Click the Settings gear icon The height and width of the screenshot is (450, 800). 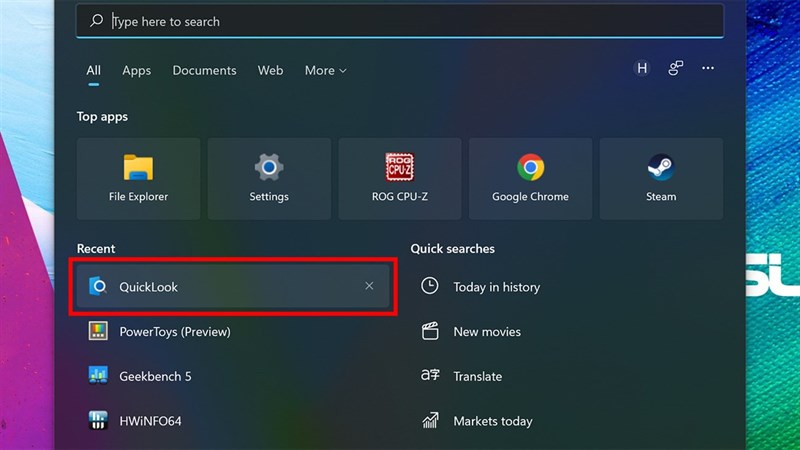point(269,167)
